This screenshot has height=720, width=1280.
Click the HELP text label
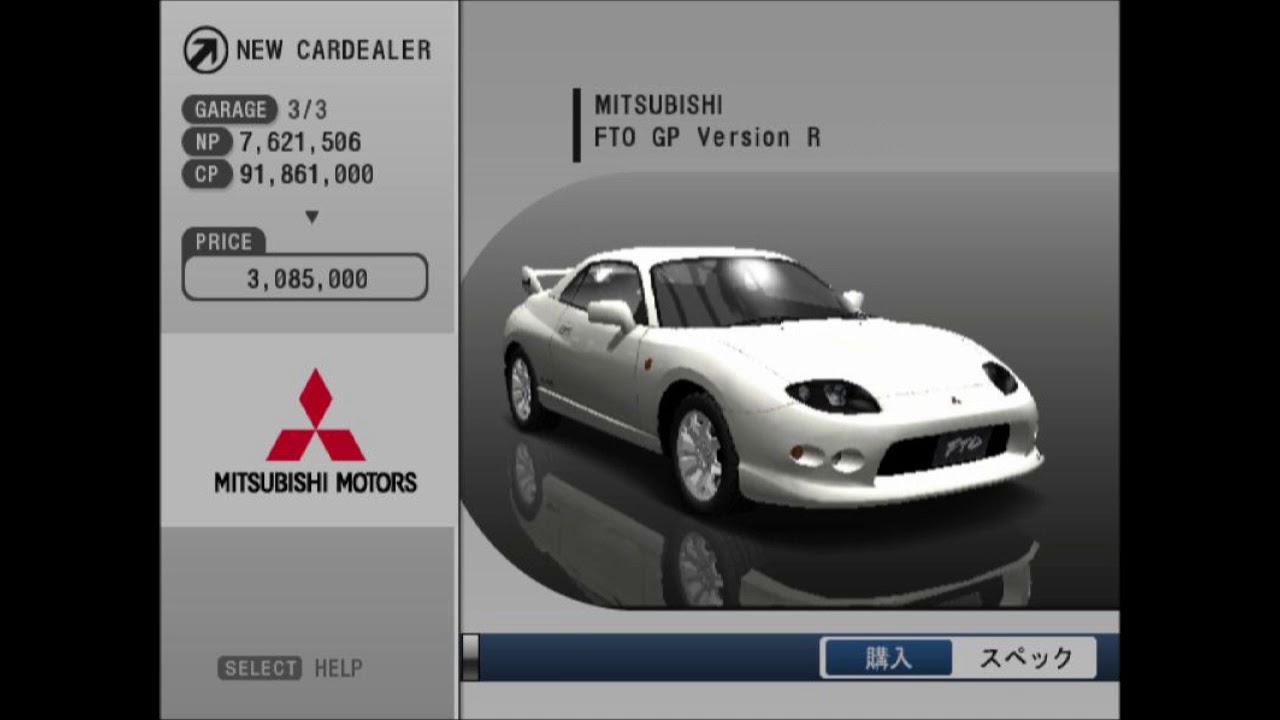click(x=338, y=668)
